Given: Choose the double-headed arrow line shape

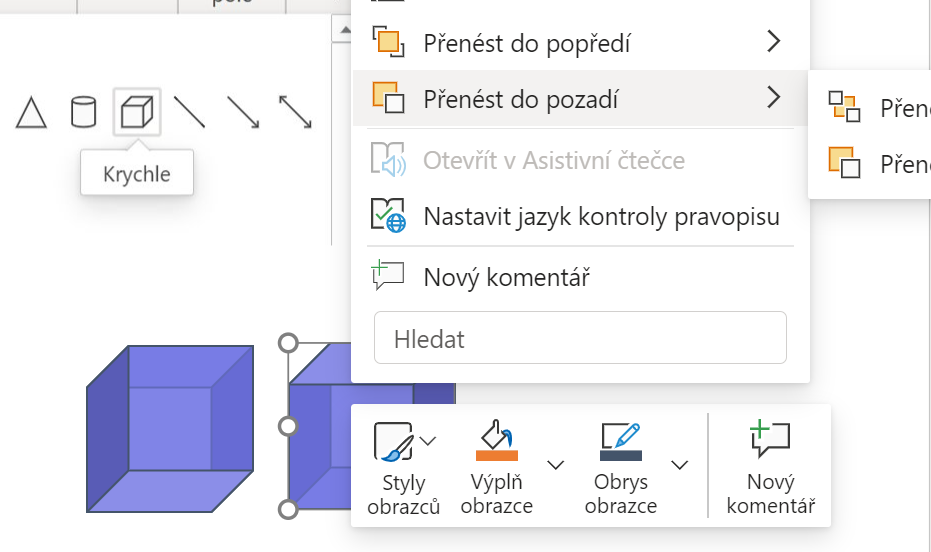Looking at the screenshot, I should [295, 112].
